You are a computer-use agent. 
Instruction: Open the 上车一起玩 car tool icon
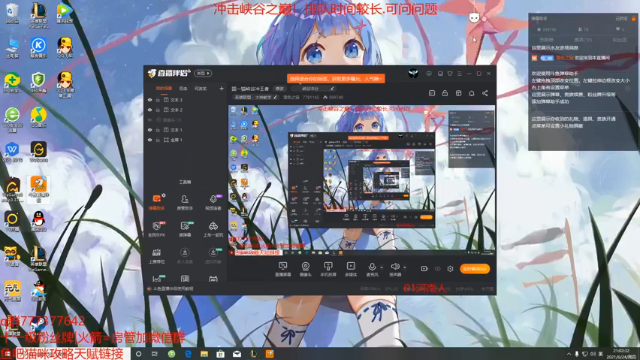(x=213, y=229)
